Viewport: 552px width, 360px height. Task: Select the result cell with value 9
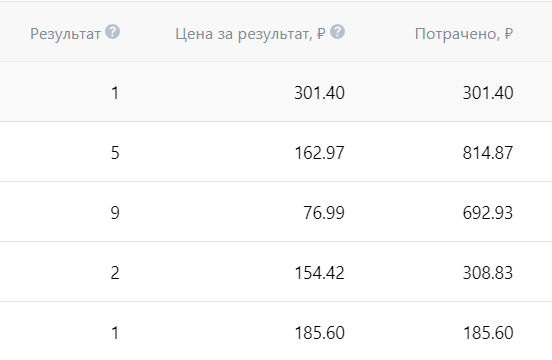pyautogui.click(x=115, y=213)
